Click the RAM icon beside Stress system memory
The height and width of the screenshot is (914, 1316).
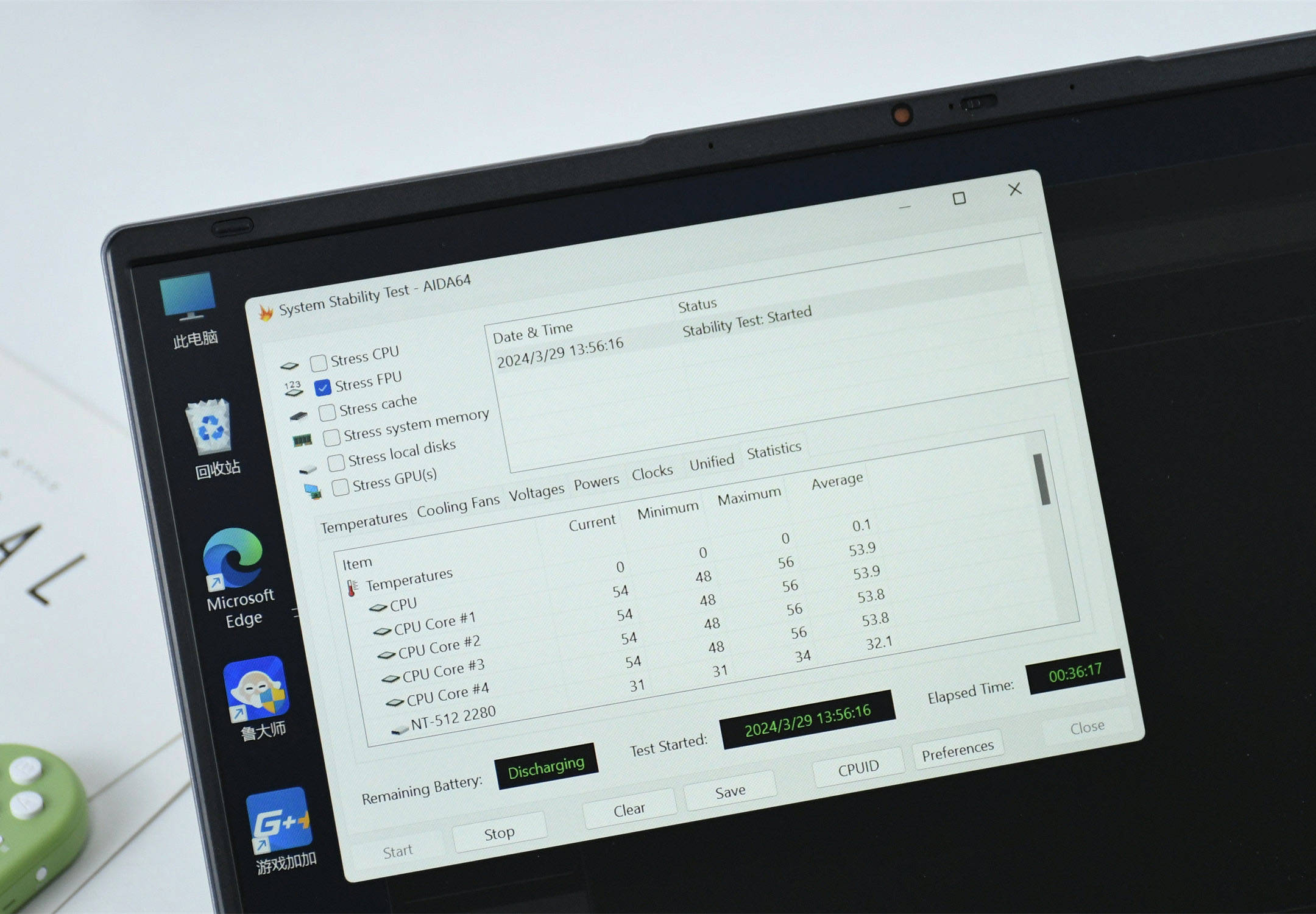[302, 440]
